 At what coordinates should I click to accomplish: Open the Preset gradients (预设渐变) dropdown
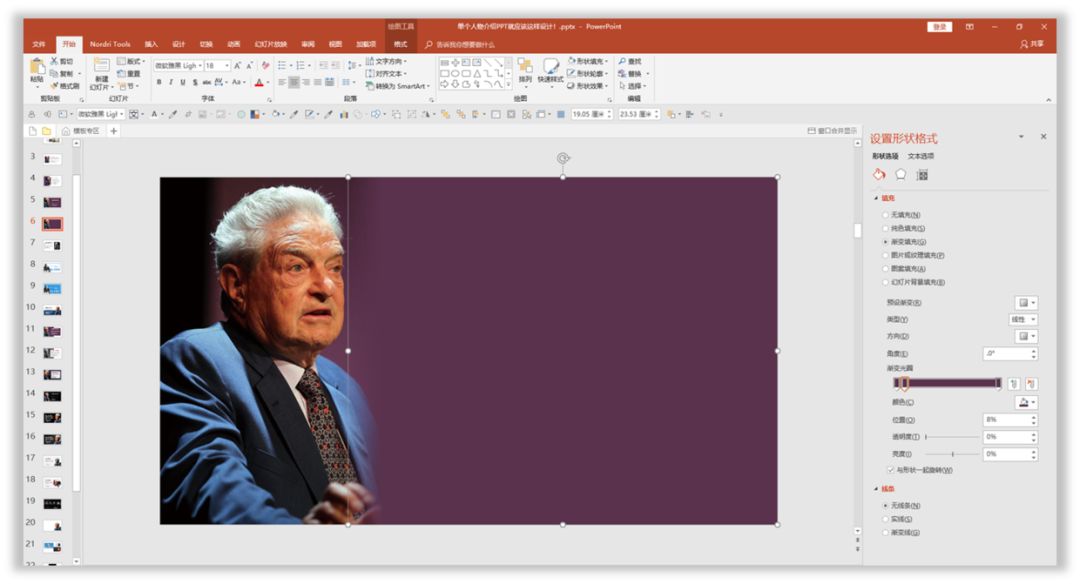(x=1026, y=302)
